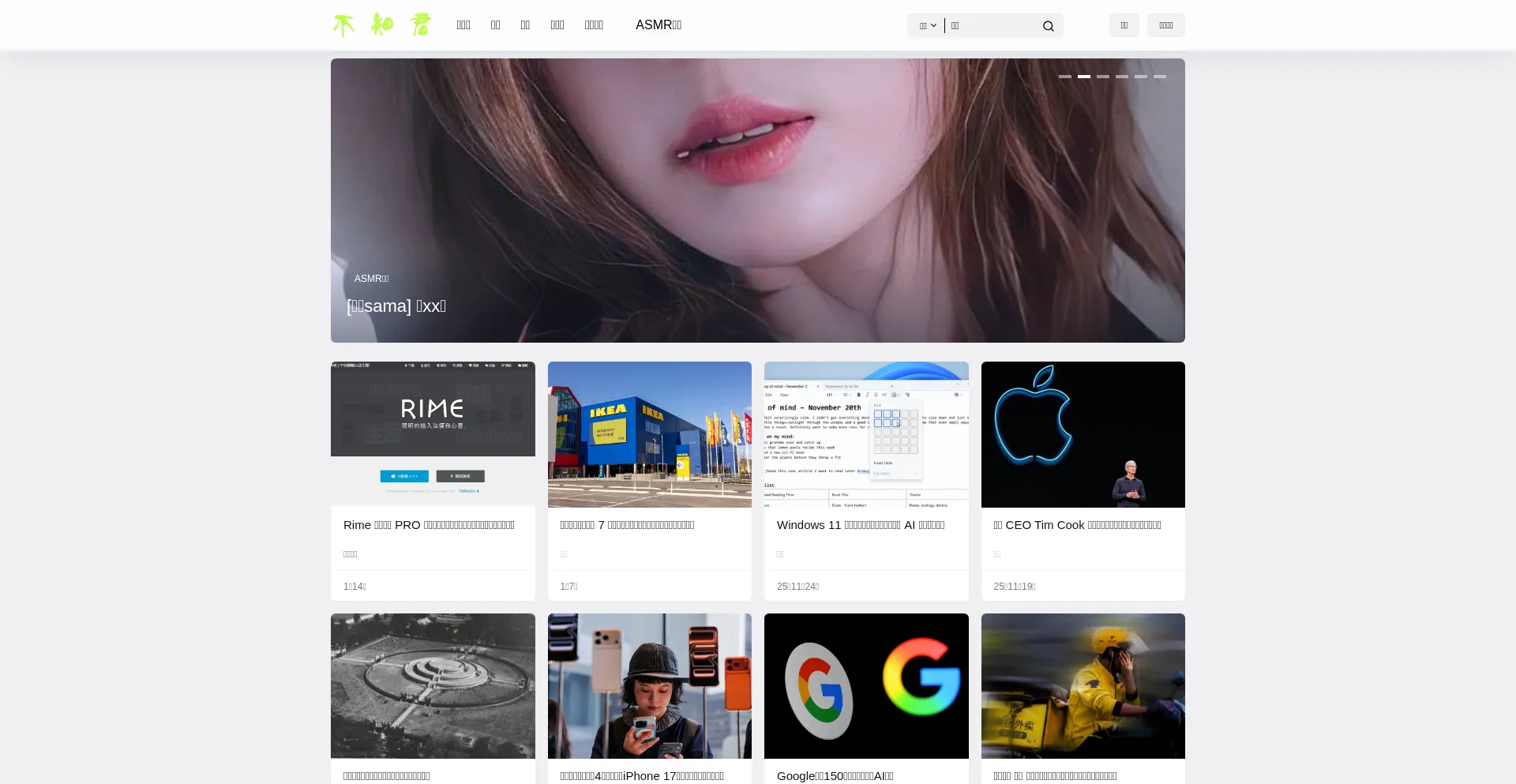Open the banner title containing 'sama'
This screenshot has width=1516, height=784.
396,306
